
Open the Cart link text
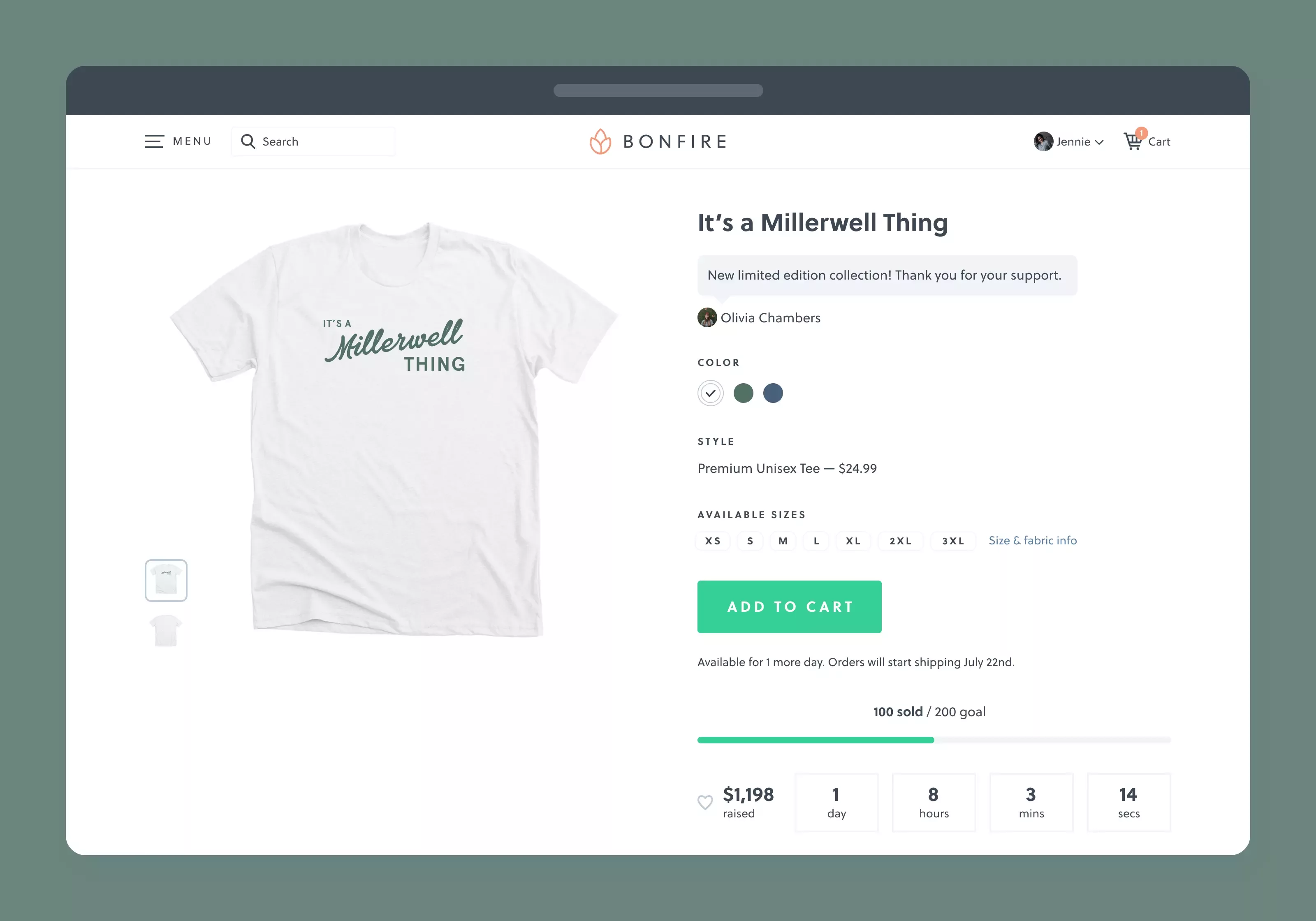(1159, 142)
